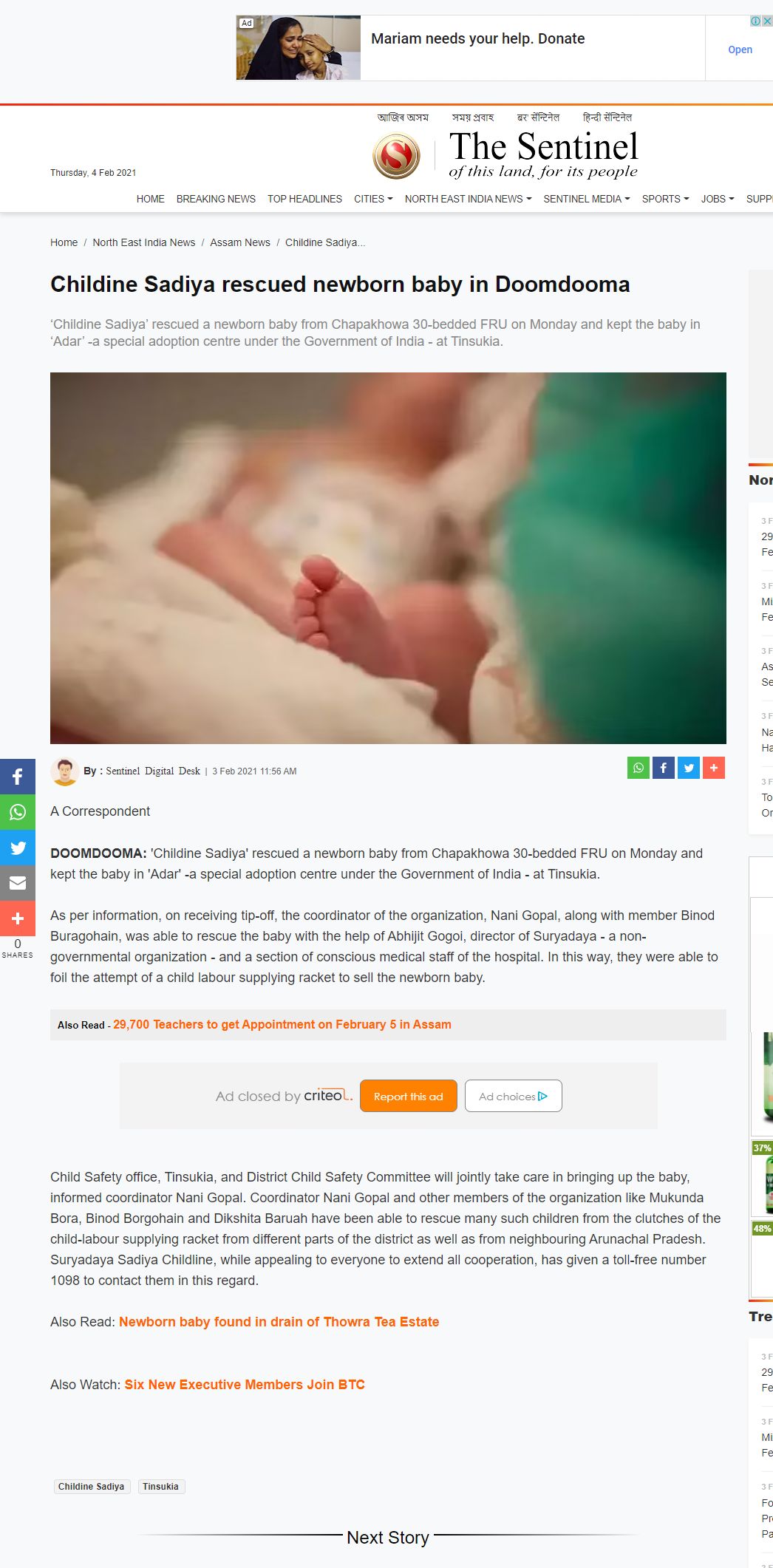The image size is (773, 1568).
Task: Expand the SENTINEL MEDIA dropdown
Action: click(x=587, y=199)
